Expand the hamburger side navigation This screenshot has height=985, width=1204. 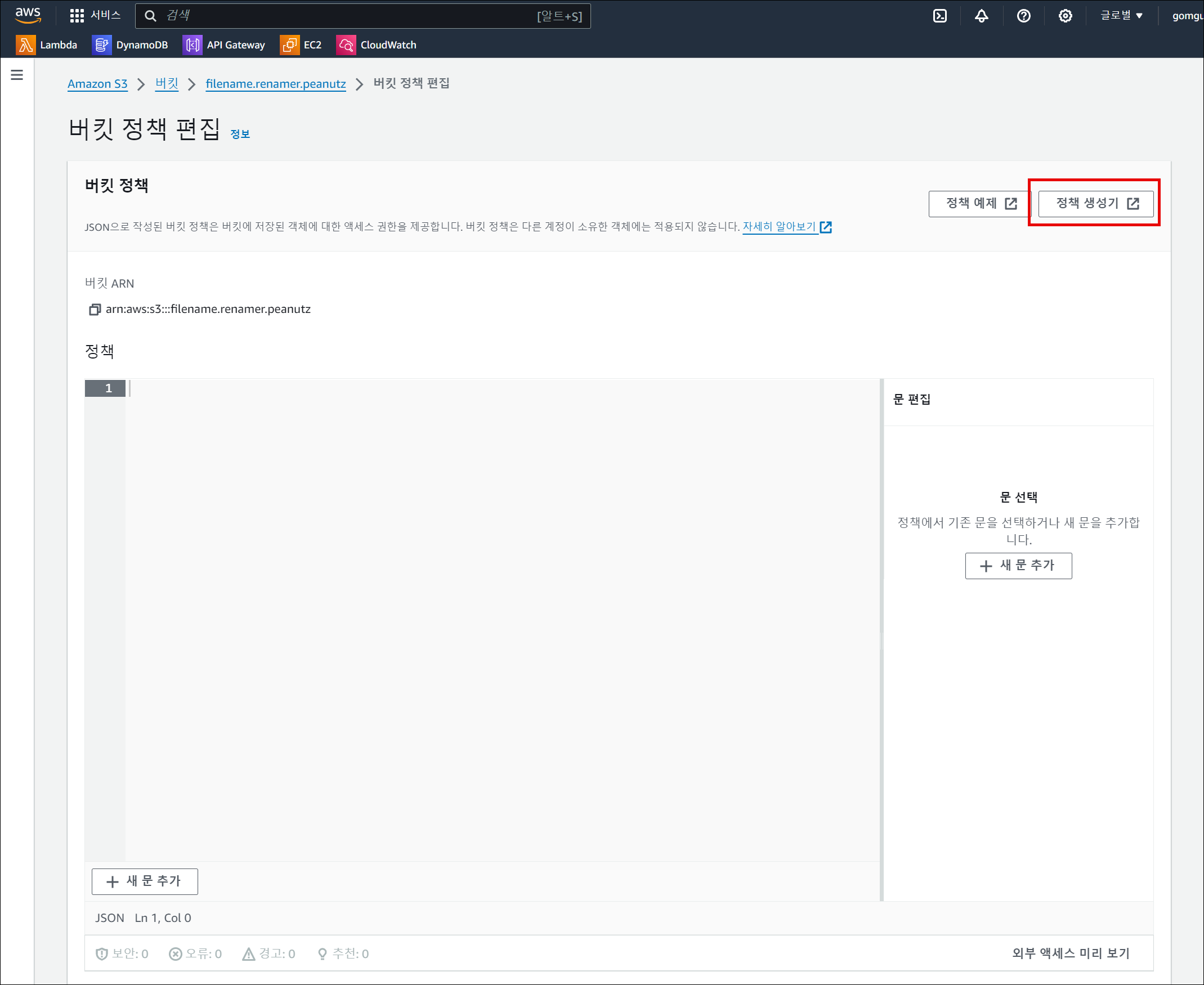17,75
